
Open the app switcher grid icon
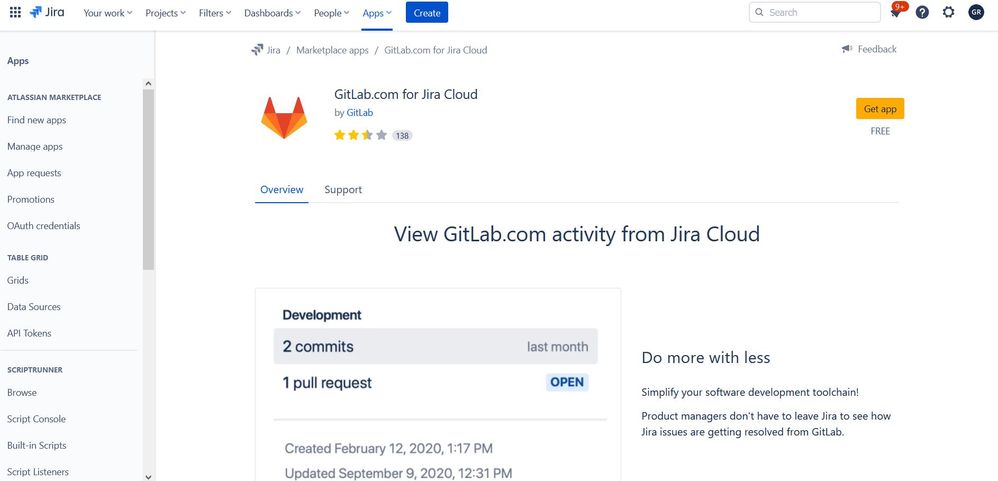[15, 13]
